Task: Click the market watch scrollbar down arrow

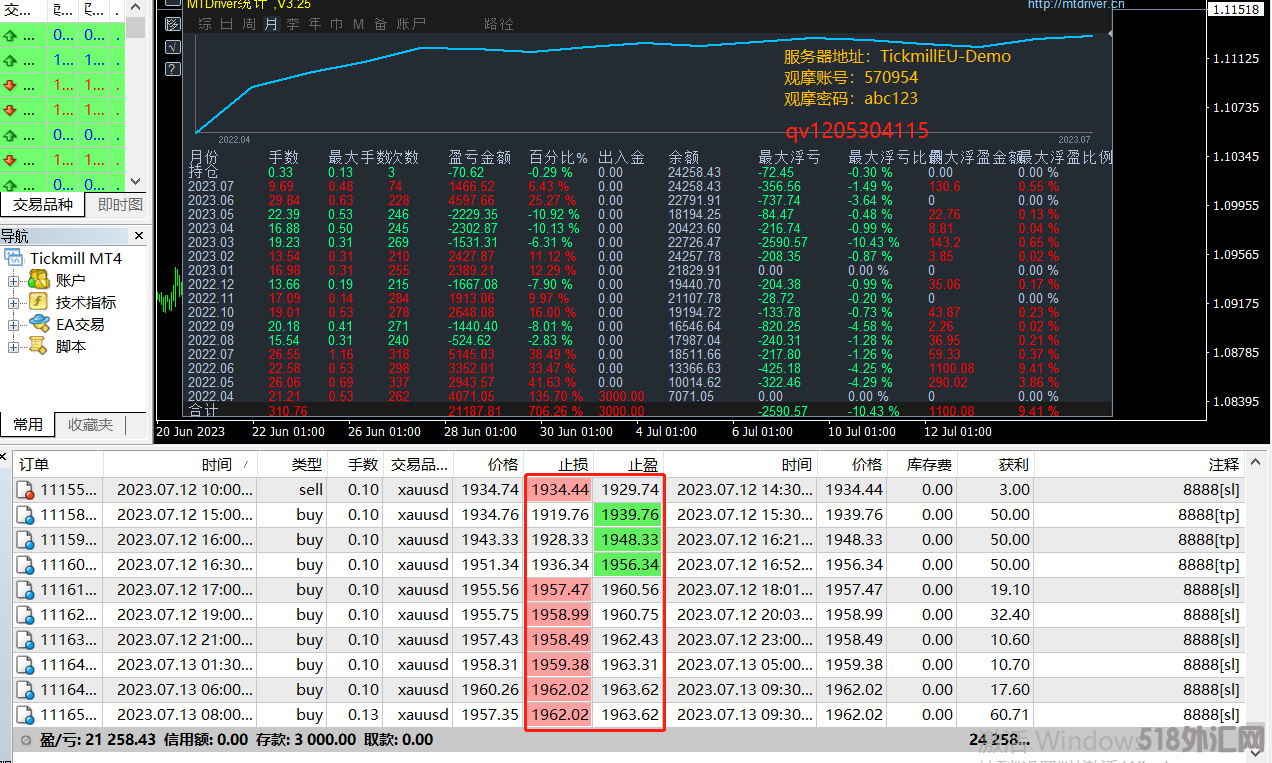Action: [136, 181]
